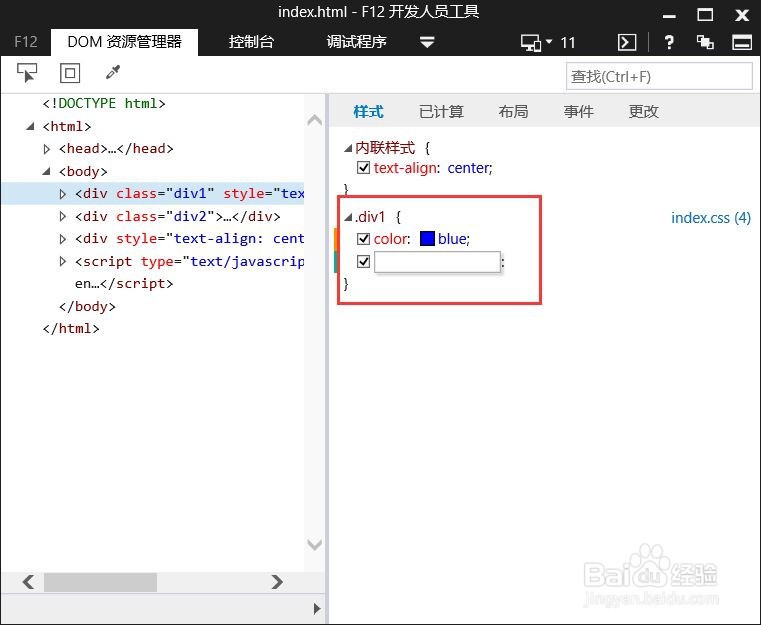Expand the script type="text/javascript" node

[x=63, y=262]
